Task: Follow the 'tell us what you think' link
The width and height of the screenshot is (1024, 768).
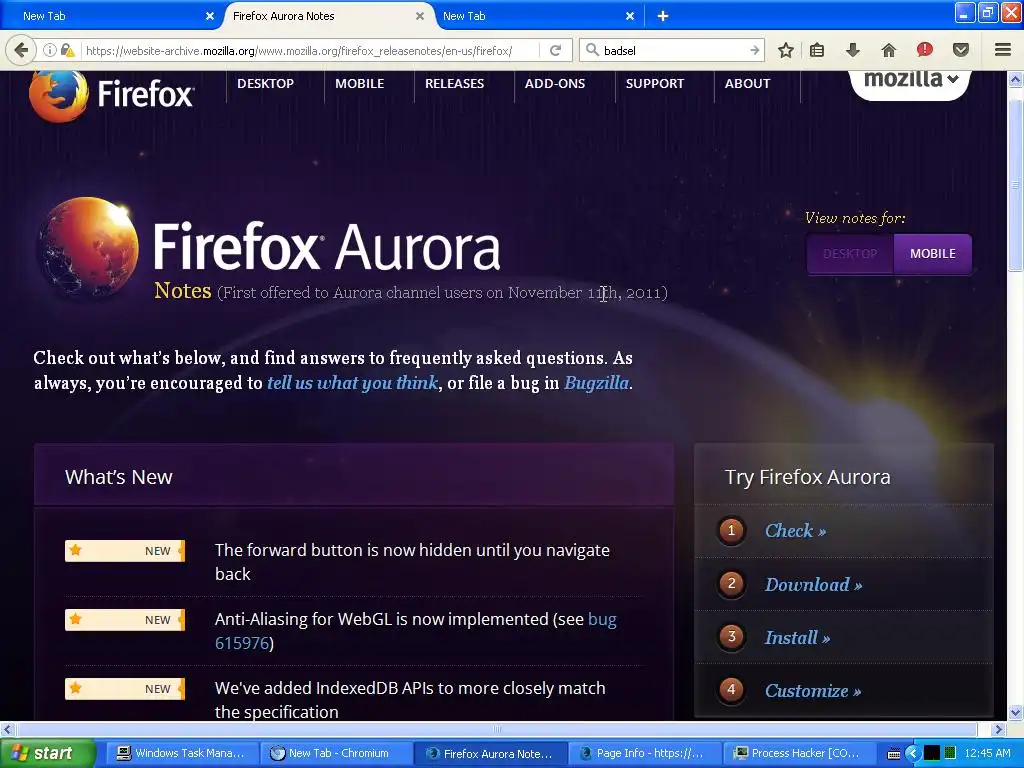Action: [x=352, y=383]
